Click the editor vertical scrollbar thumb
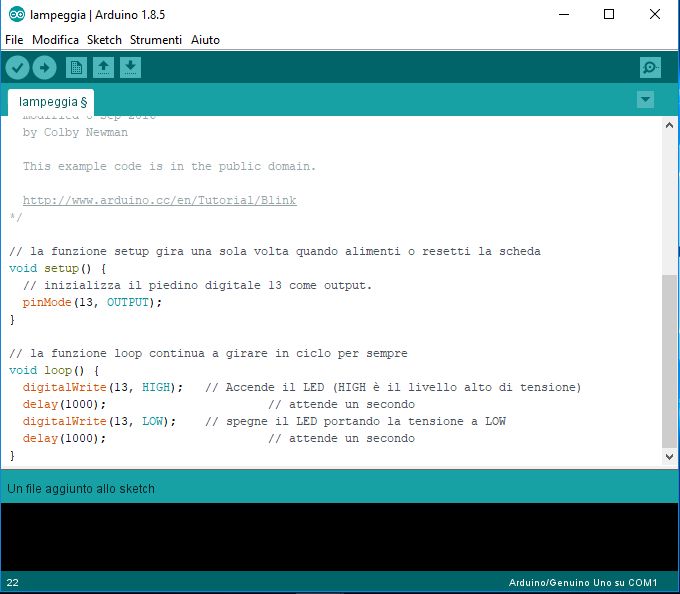Image resolution: width=680 pixels, height=594 pixels. click(x=670, y=360)
